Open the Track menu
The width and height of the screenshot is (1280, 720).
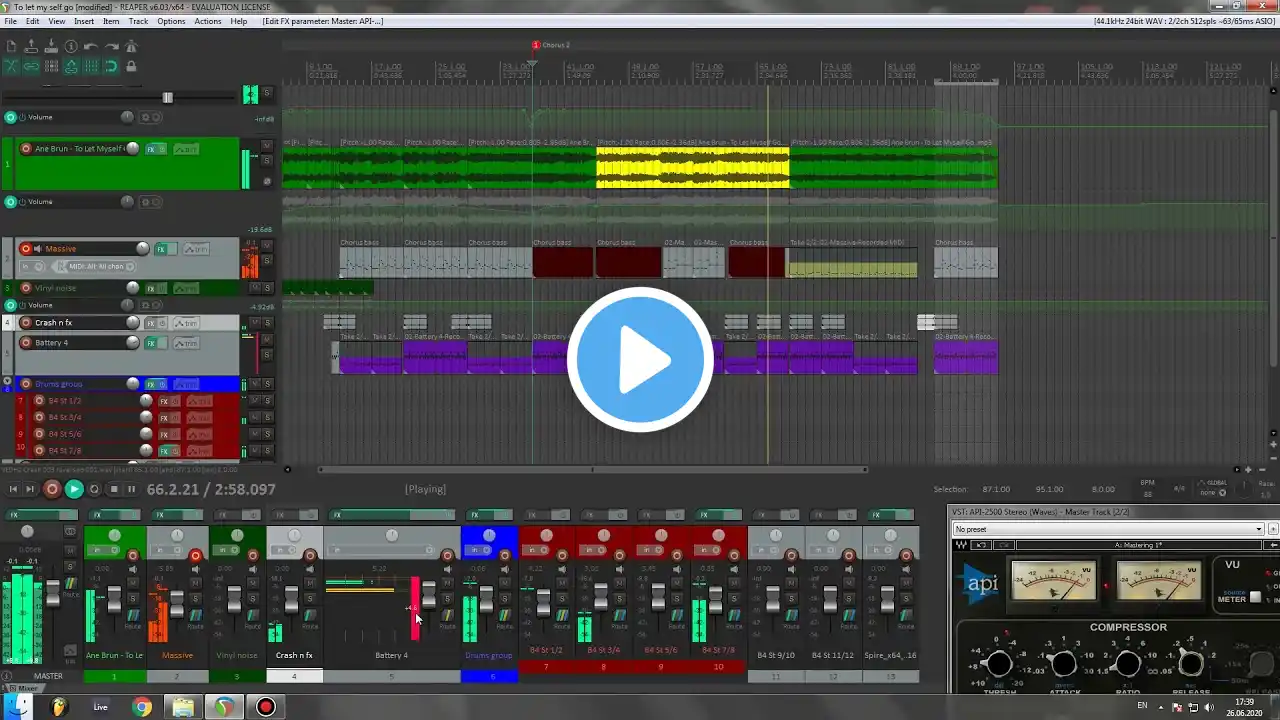[138, 21]
